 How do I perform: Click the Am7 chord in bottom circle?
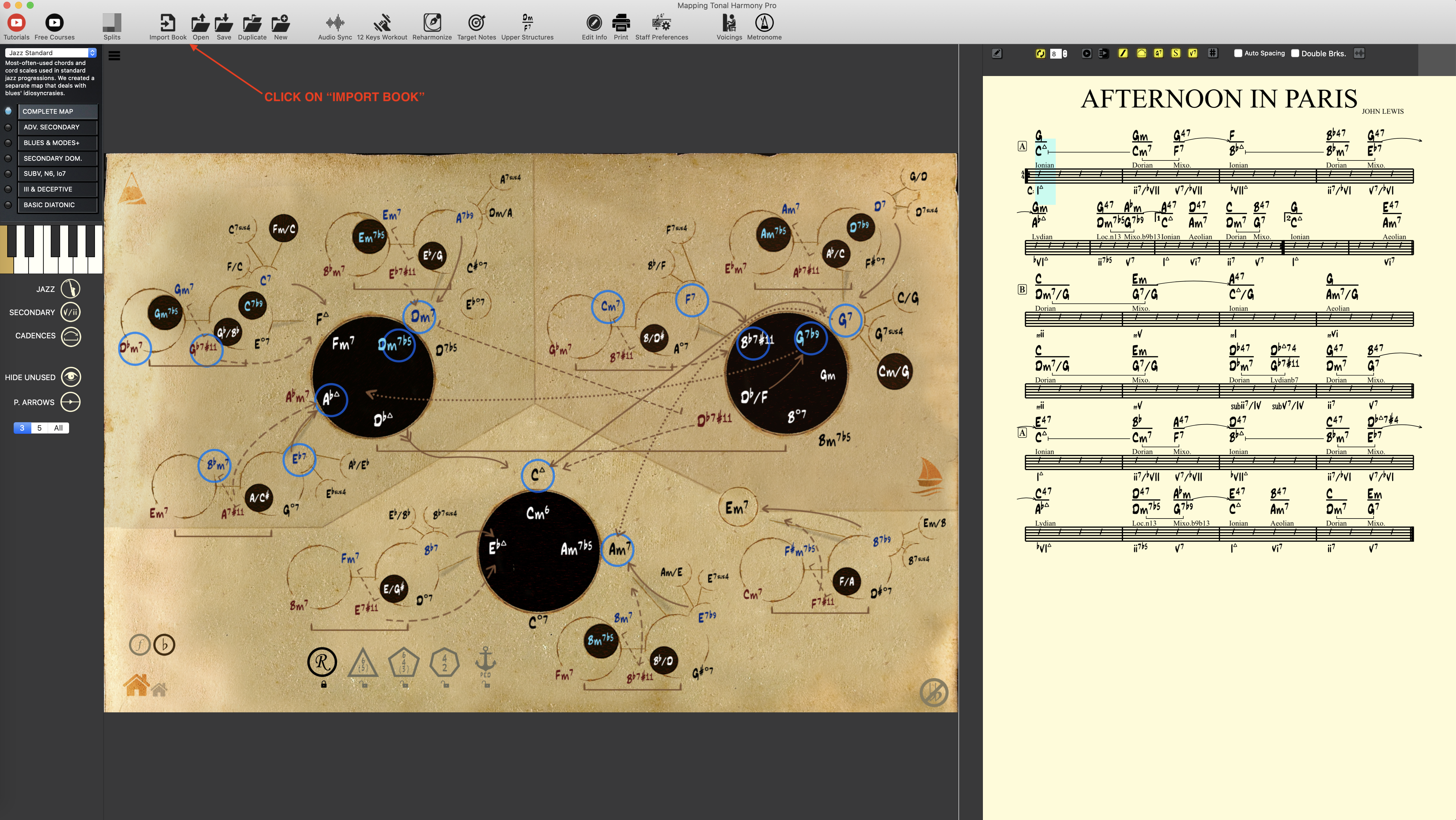617,549
